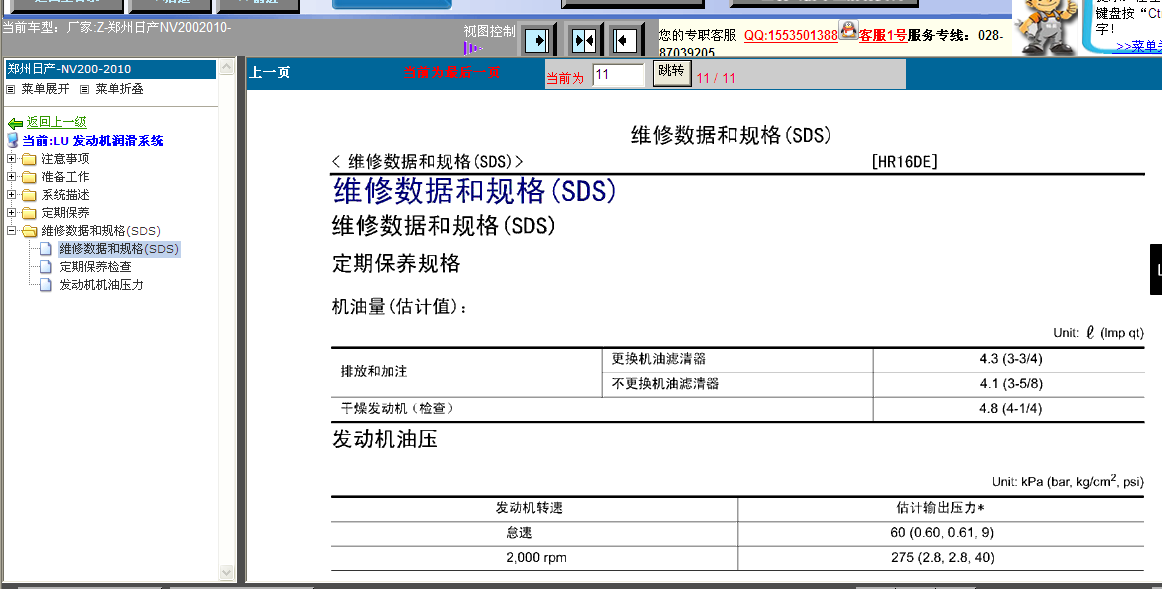Click the 定期保养规格 section heading
This screenshot has width=1162, height=589.
(x=396, y=264)
